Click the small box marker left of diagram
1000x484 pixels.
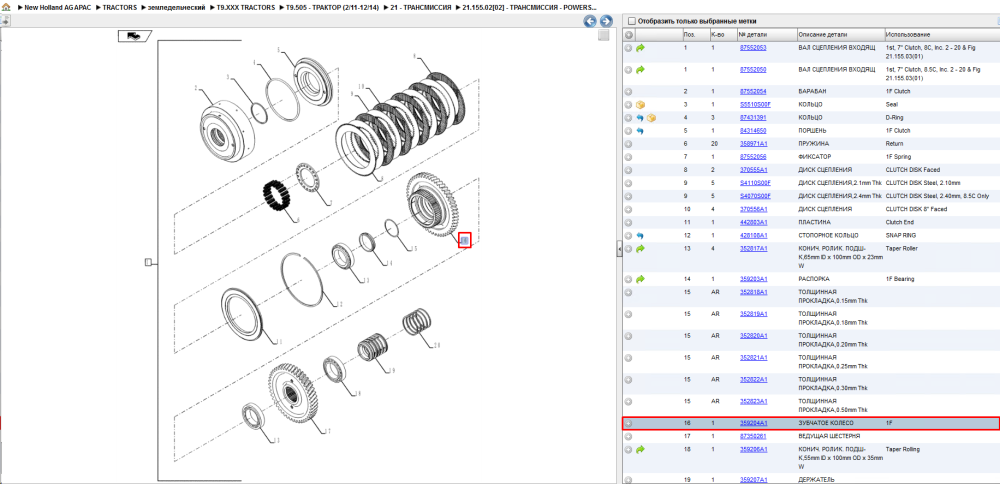click(x=148, y=262)
